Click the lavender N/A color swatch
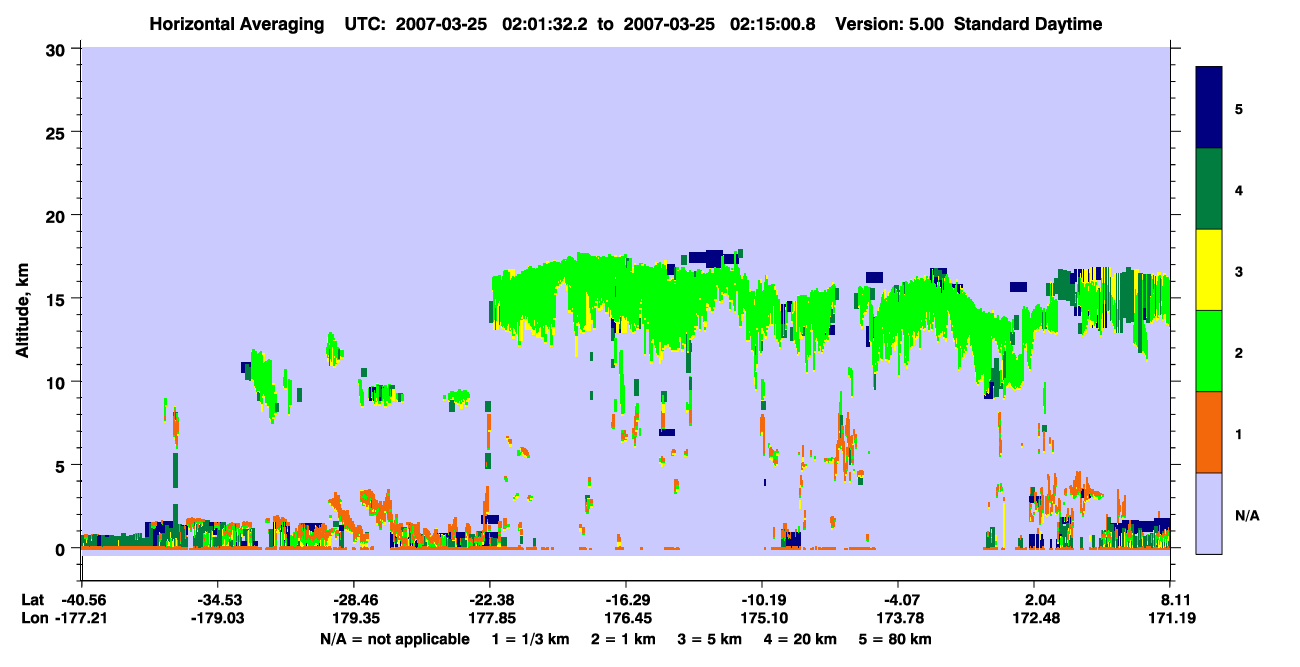The image size is (1300, 667). pos(1209,513)
